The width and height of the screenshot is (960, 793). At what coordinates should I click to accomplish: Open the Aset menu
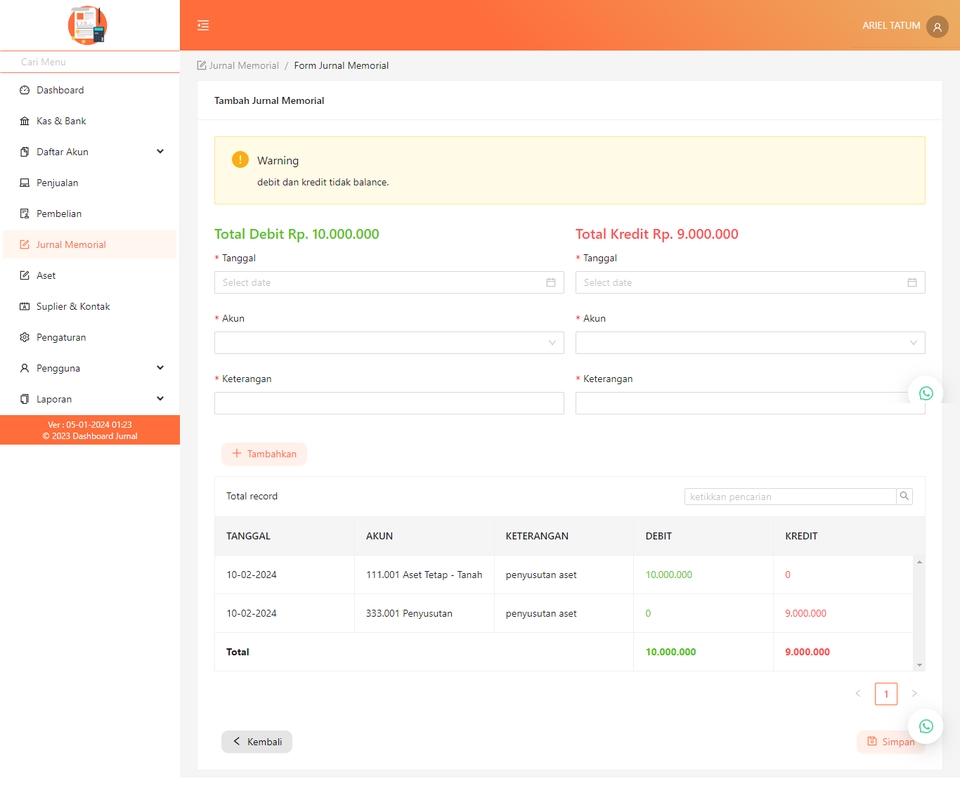click(89, 276)
